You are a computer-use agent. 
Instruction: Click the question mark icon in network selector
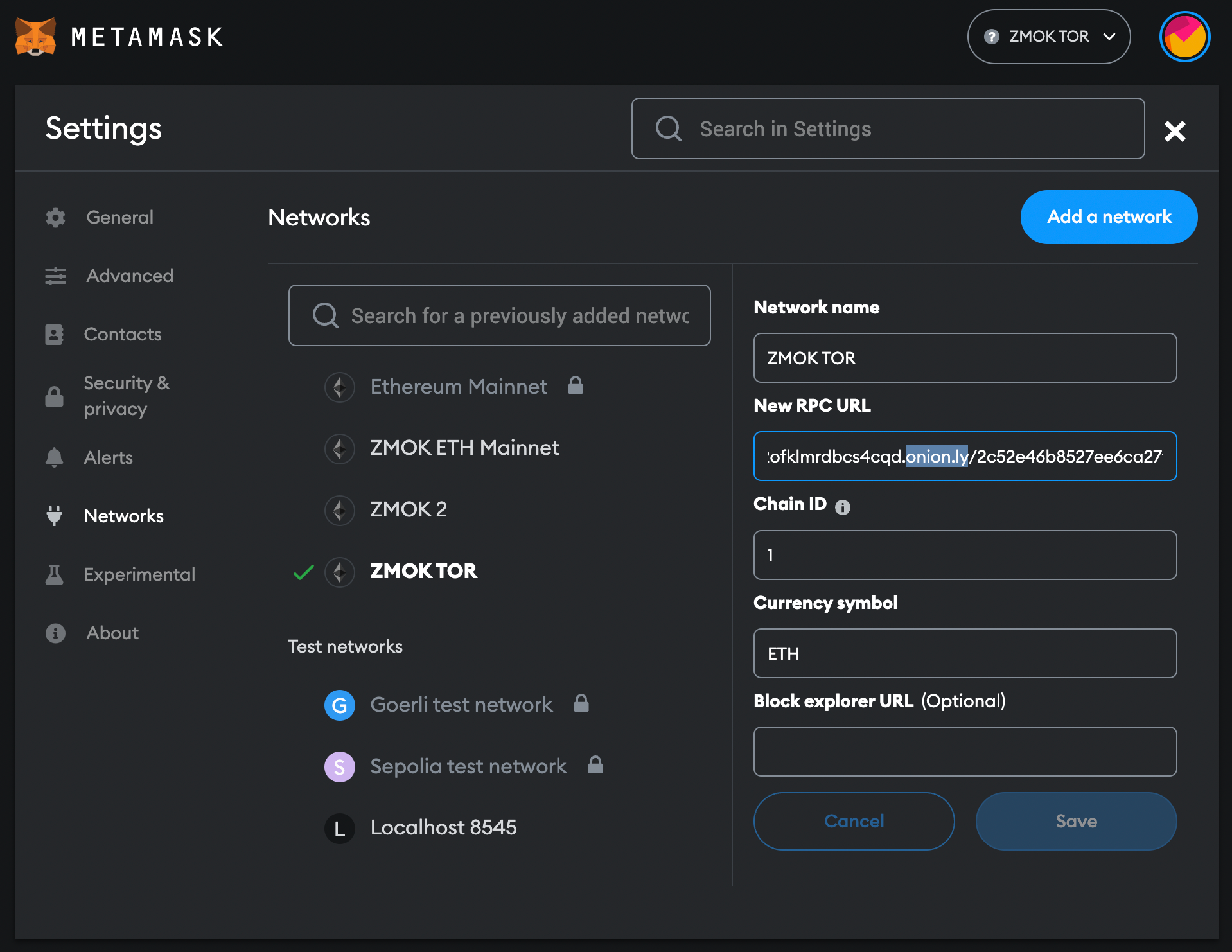click(x=992, y=37)
